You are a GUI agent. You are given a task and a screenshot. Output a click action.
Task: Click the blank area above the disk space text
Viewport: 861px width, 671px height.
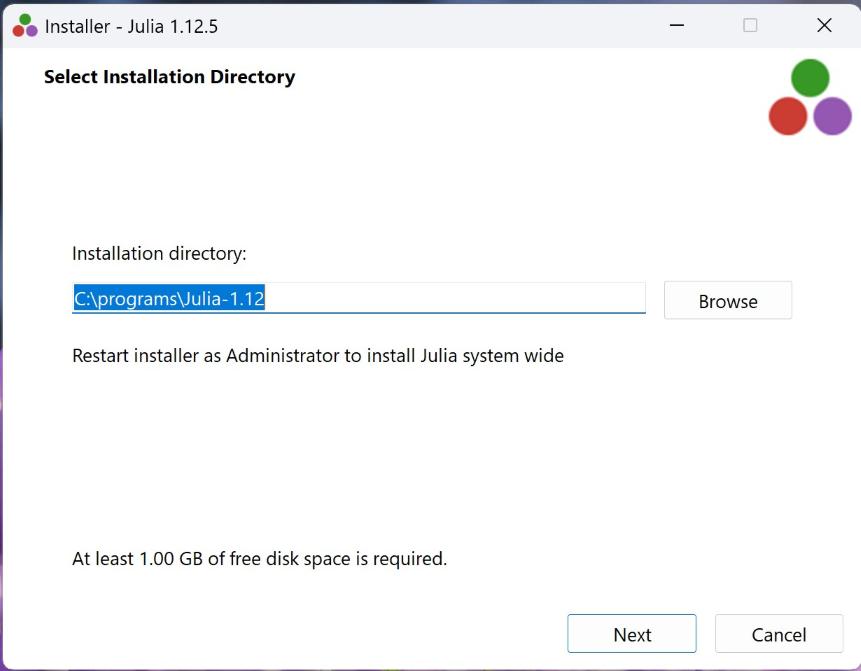pyautogui.click(x=400, y=460)
